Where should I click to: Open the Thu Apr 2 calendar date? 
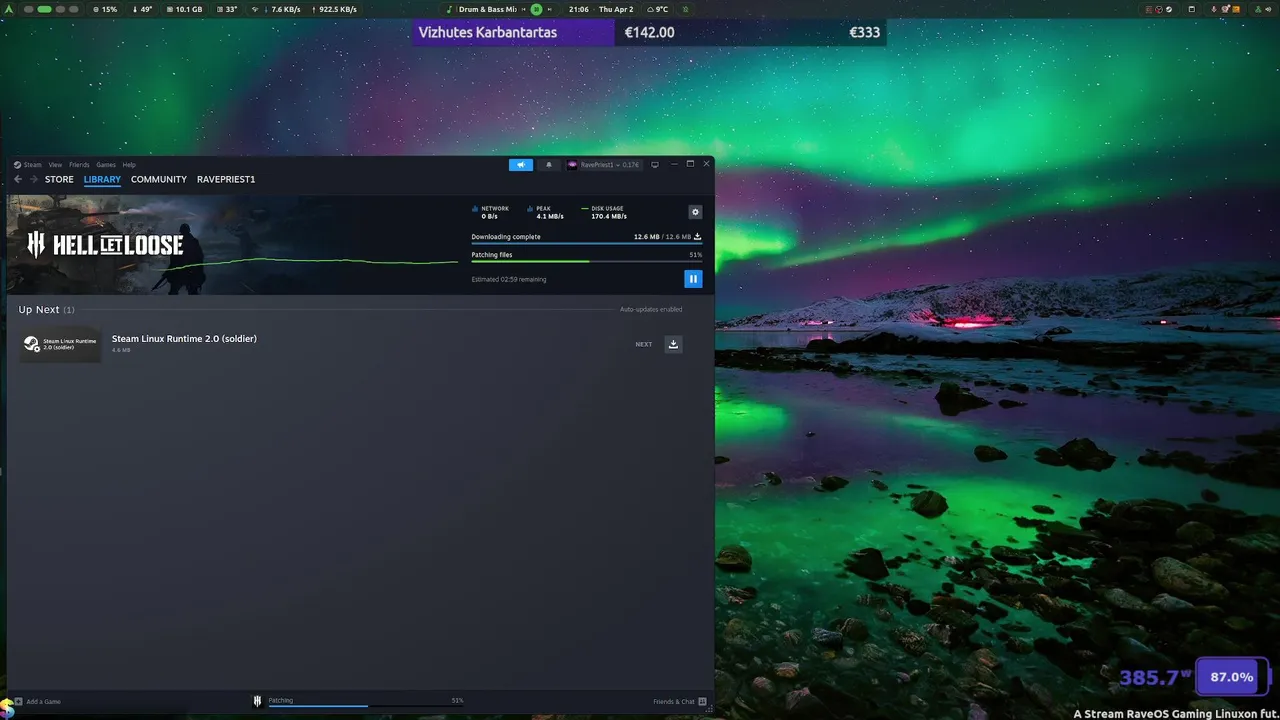coord(616,9)
